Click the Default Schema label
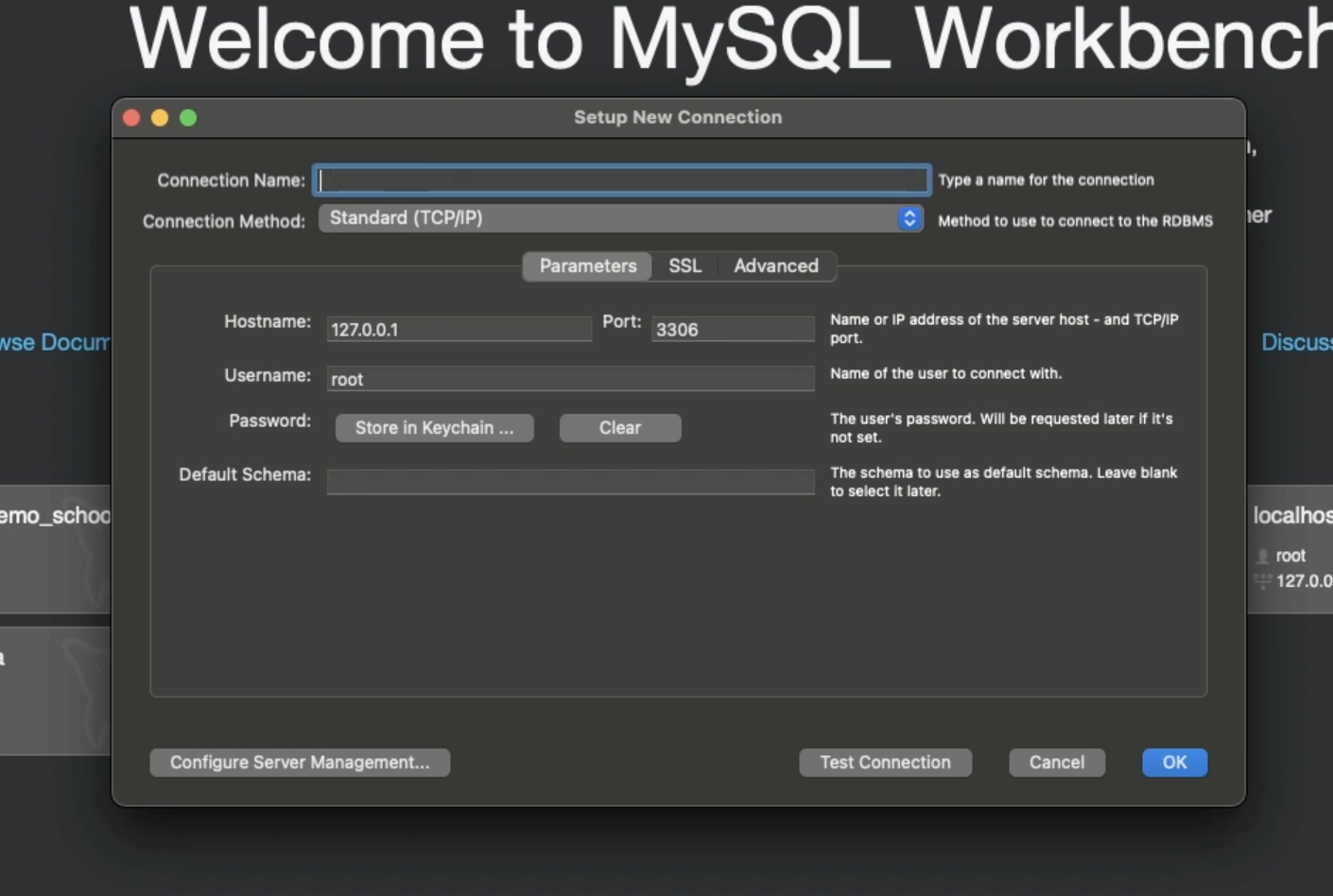The image size is (1333, 896). click(245, 474)
